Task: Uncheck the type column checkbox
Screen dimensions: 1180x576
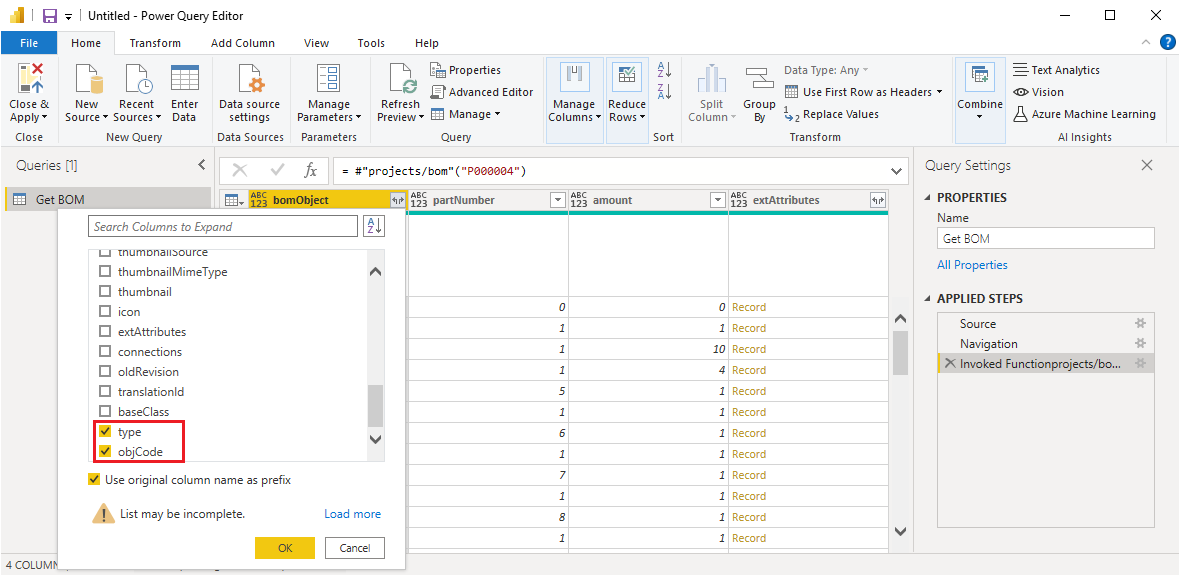Action: 105,432
